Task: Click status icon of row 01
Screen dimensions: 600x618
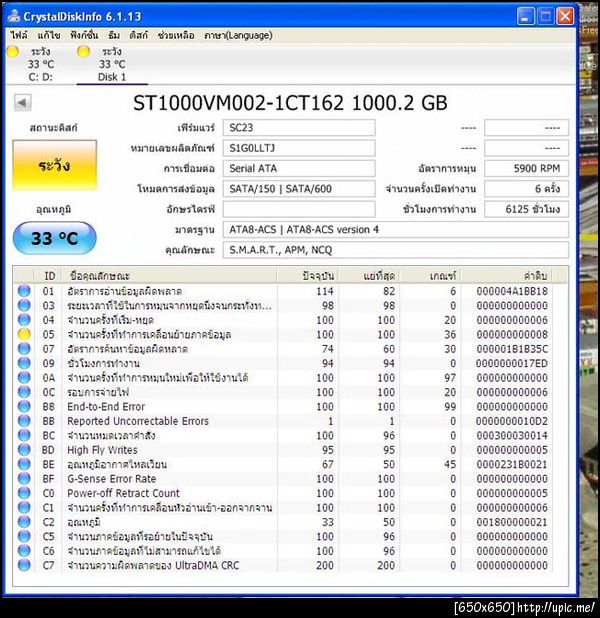Action: pos(24,291)
